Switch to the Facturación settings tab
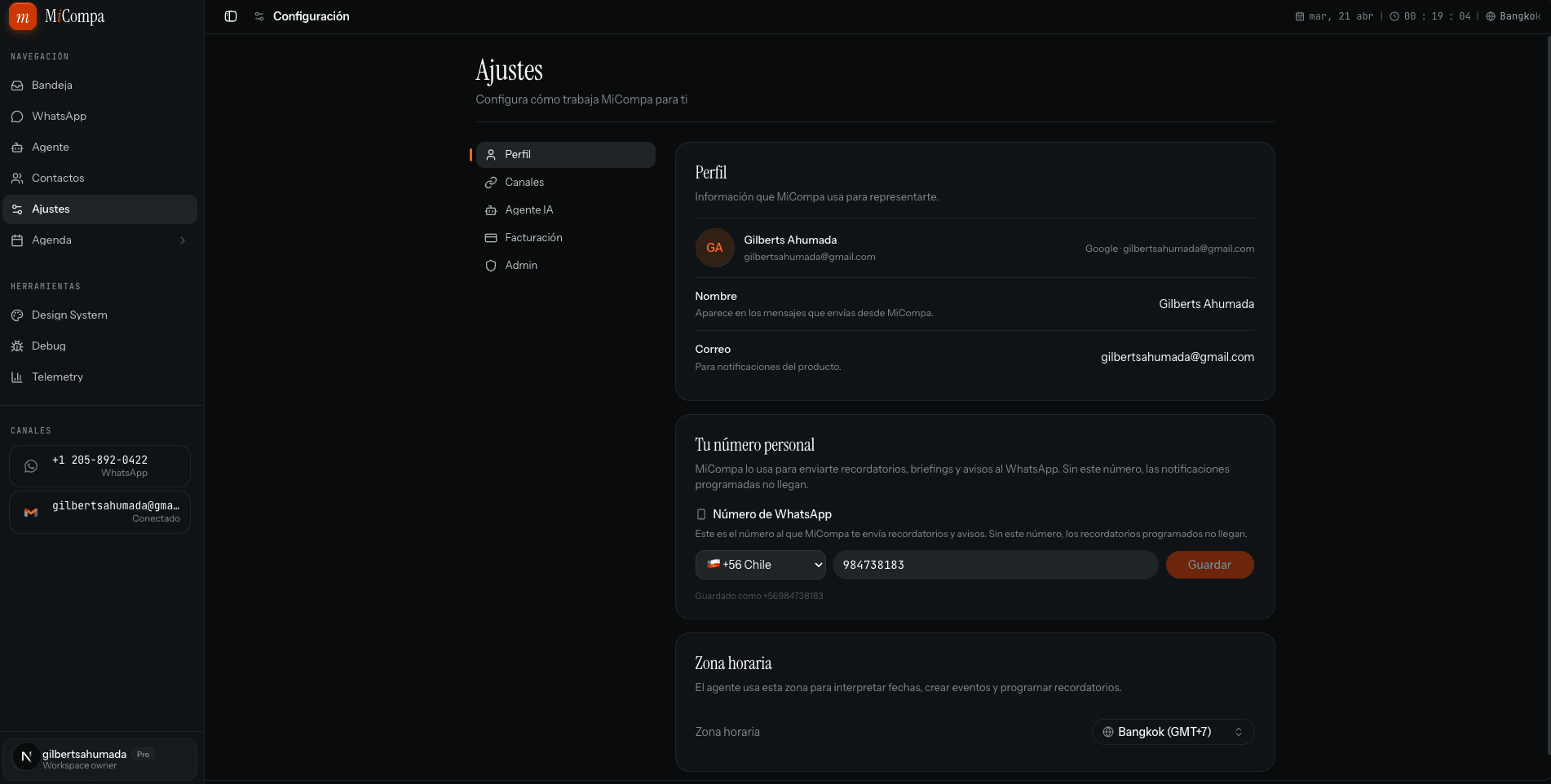This screenshot has width=1551, height=784. pyautogui.click(x=565, y=238)
